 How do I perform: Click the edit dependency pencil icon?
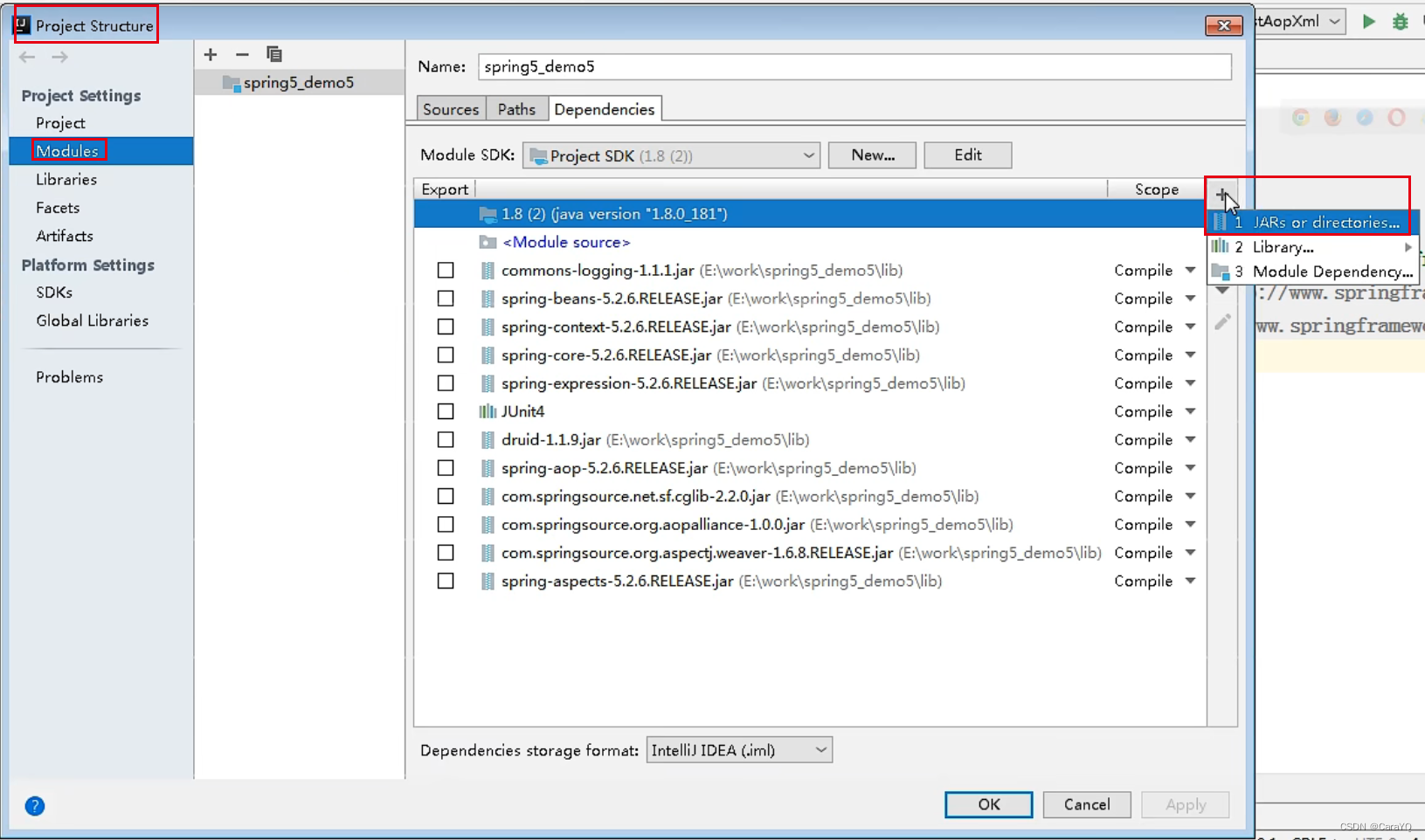[1222, 322]
